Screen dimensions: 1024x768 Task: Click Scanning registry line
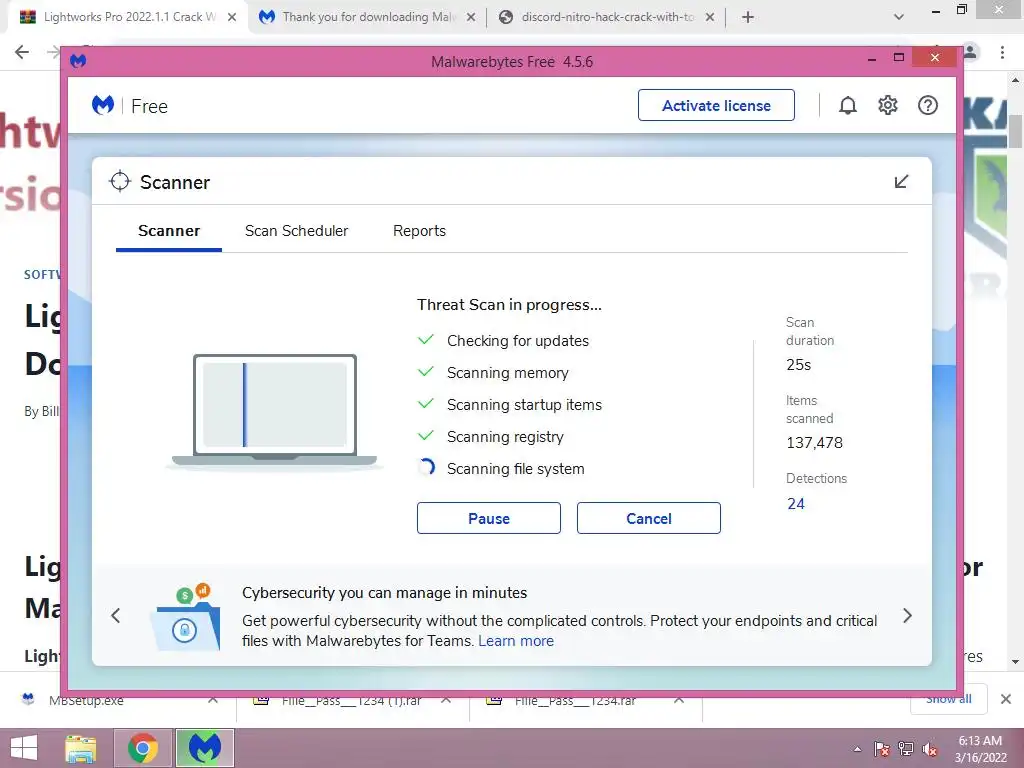point(505,436)
